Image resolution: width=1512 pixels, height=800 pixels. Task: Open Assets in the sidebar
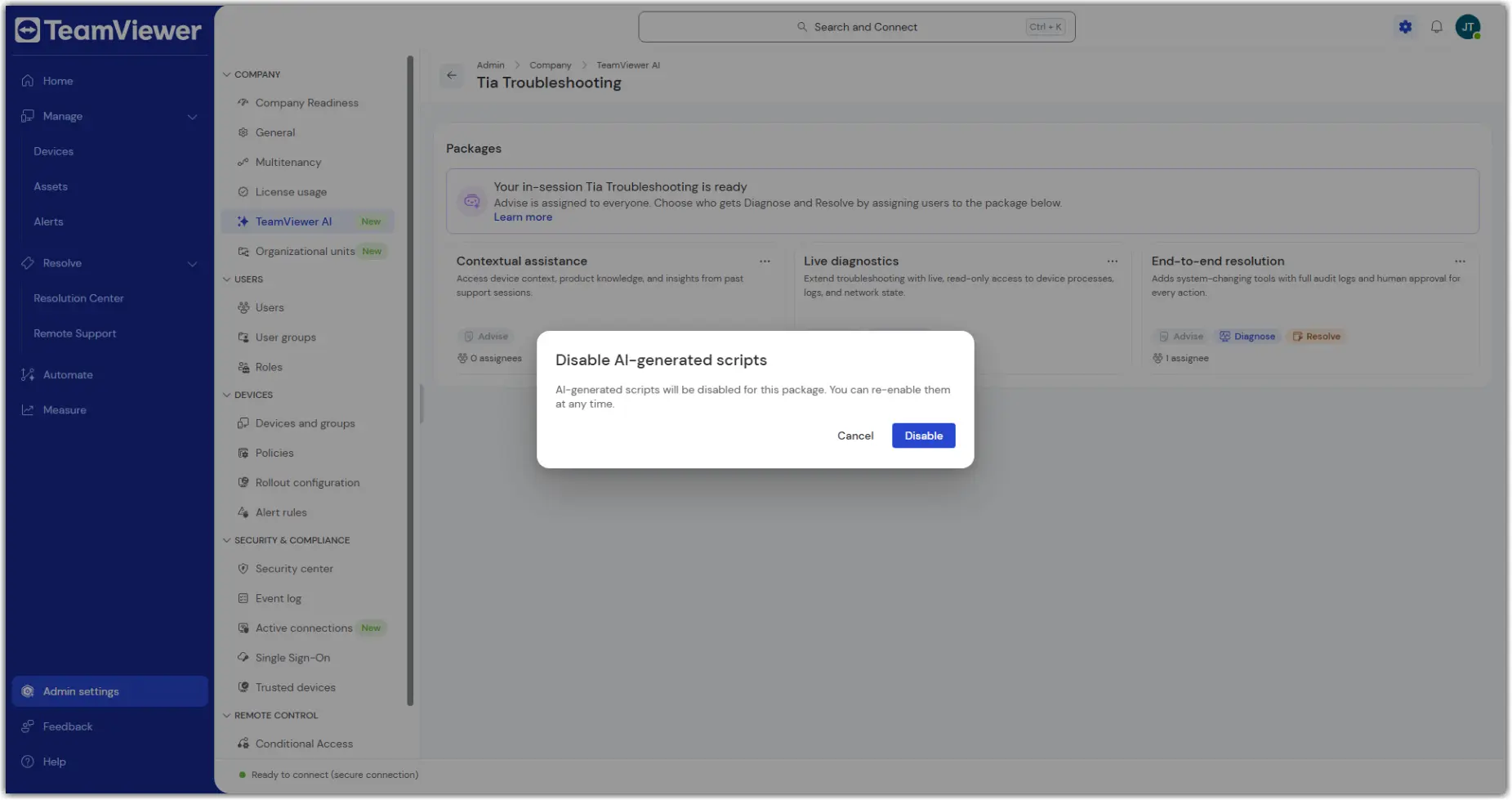click(x=51, y=186)
